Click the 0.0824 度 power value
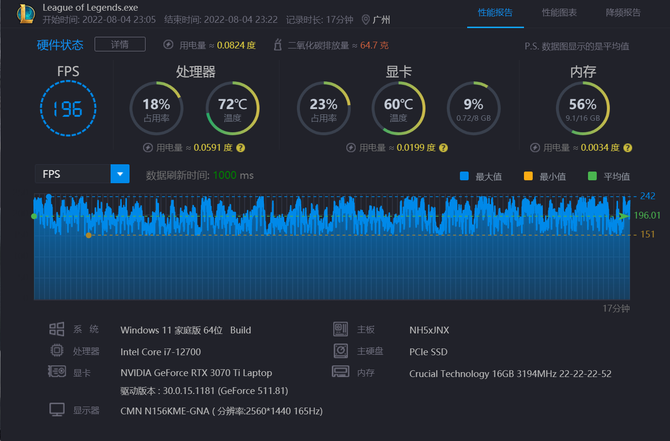 point(236,45)
